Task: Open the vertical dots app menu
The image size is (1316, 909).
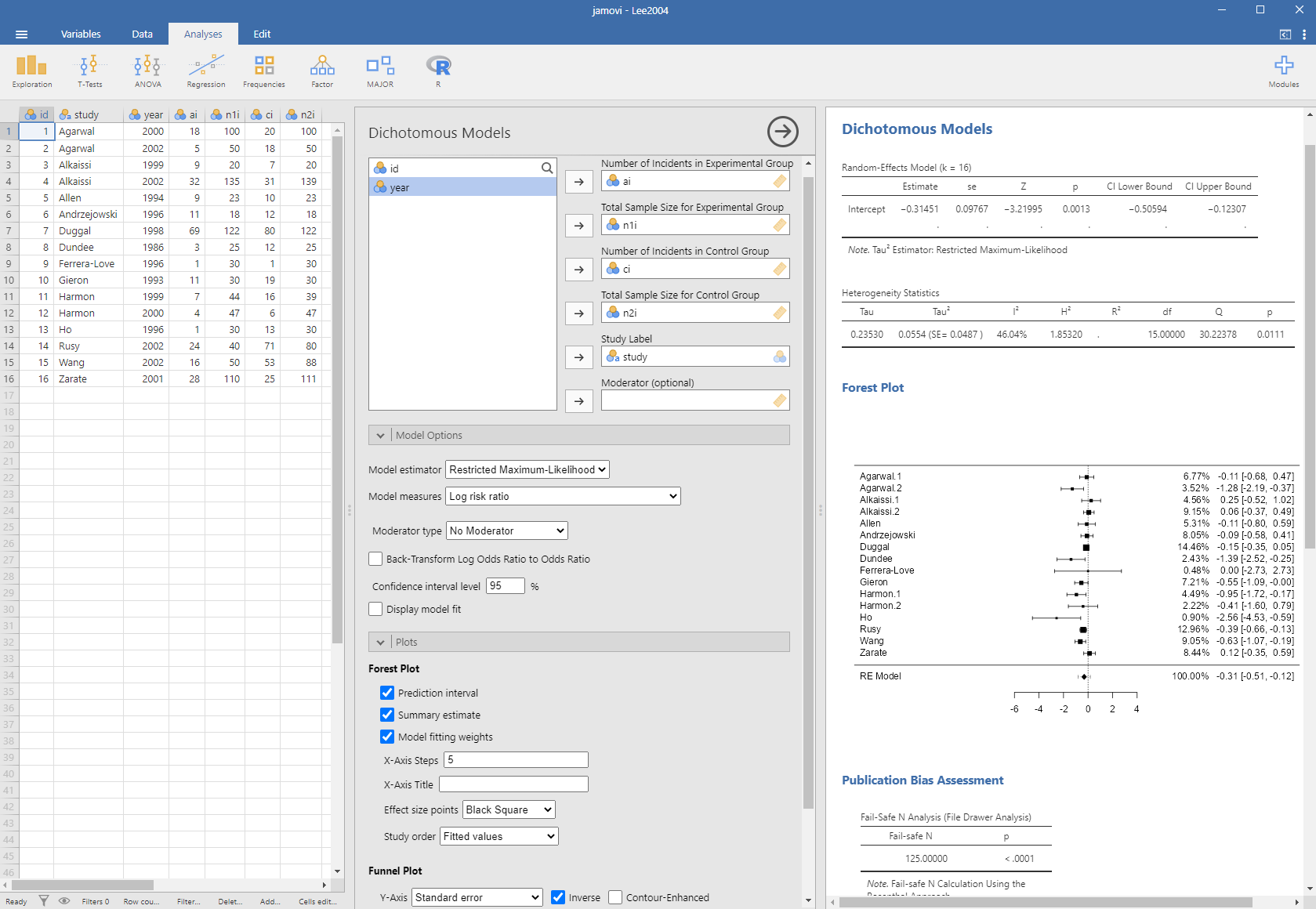Action: [1304, 34]
